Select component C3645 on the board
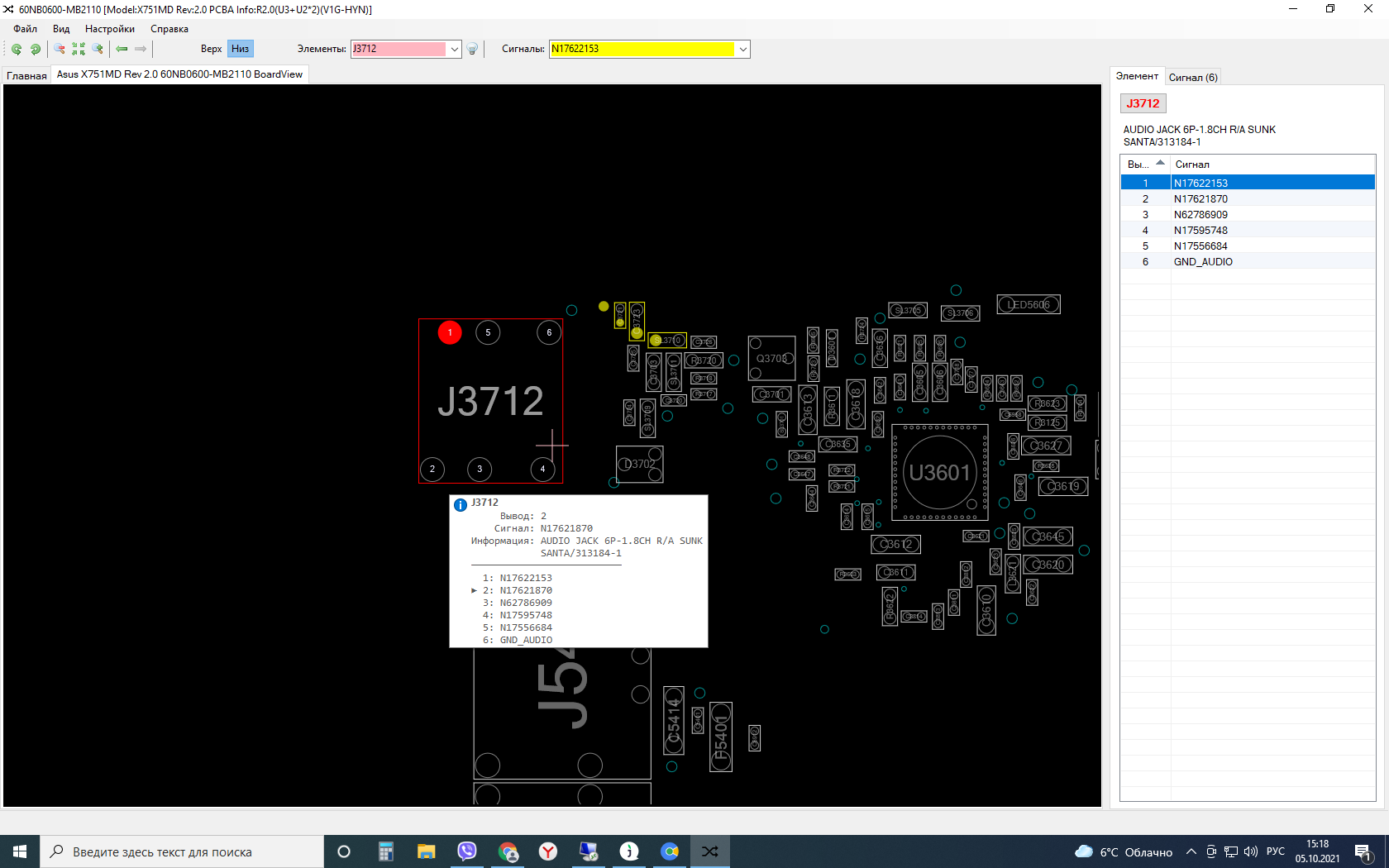 [1048, 537]
